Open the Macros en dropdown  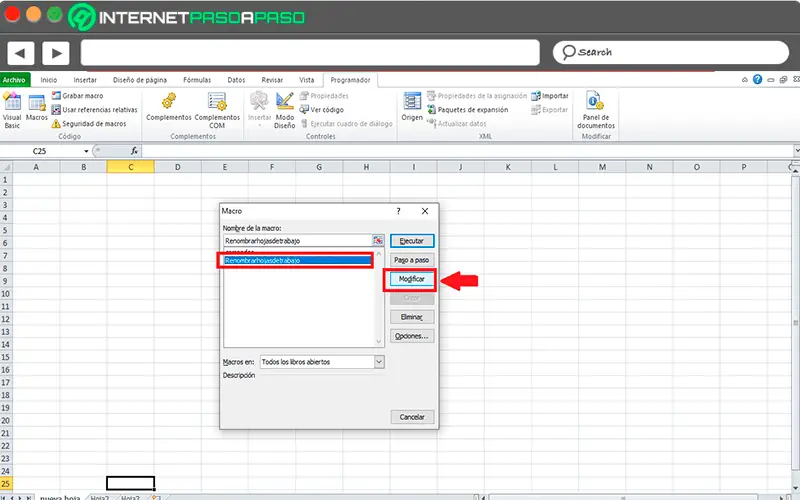(379, 362)
